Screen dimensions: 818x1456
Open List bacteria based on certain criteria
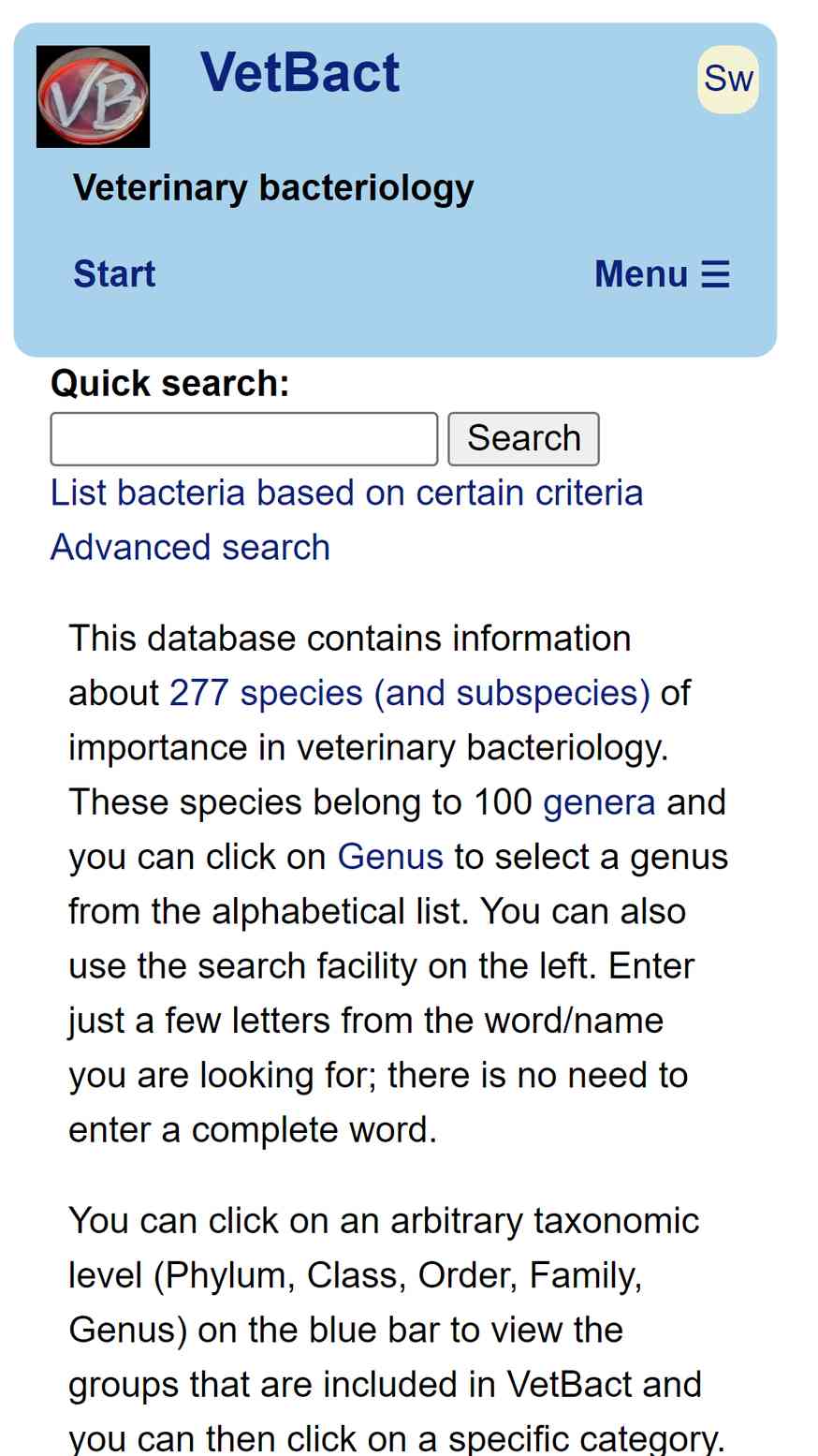346,493
